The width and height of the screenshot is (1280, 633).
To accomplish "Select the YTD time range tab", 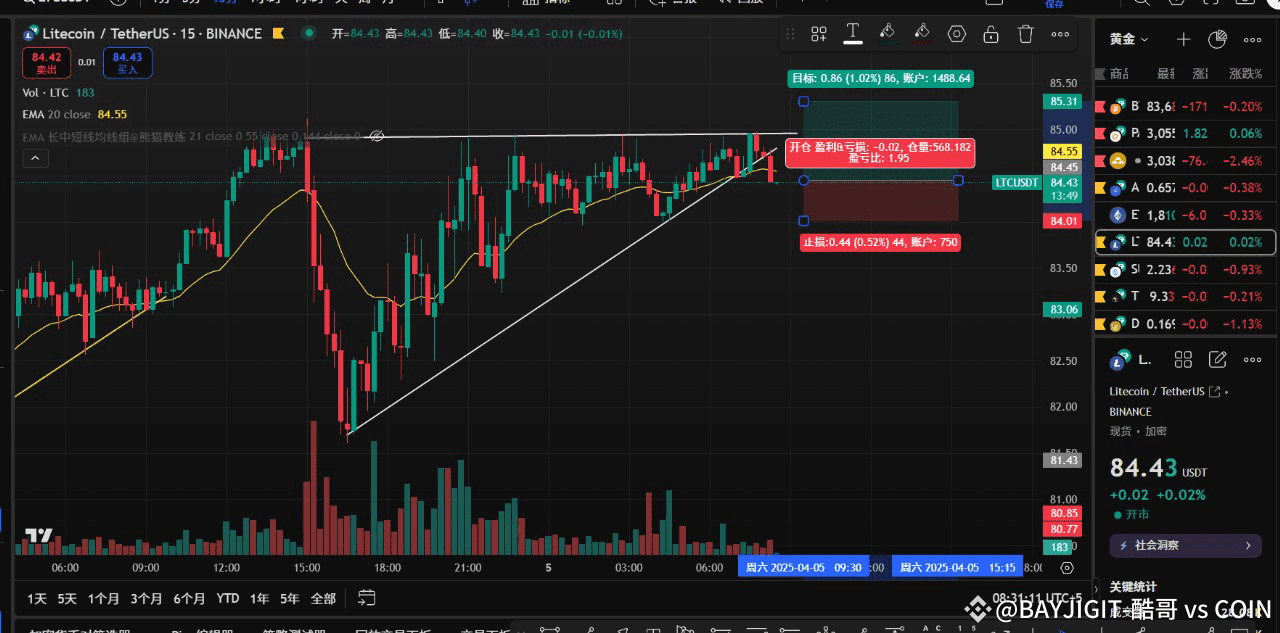I will coord(227,597).
